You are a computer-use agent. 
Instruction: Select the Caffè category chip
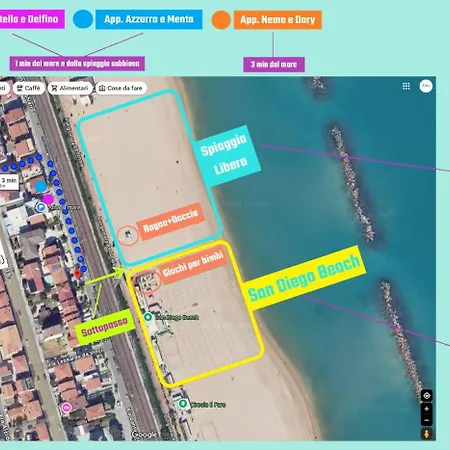[x=29, y=88]
